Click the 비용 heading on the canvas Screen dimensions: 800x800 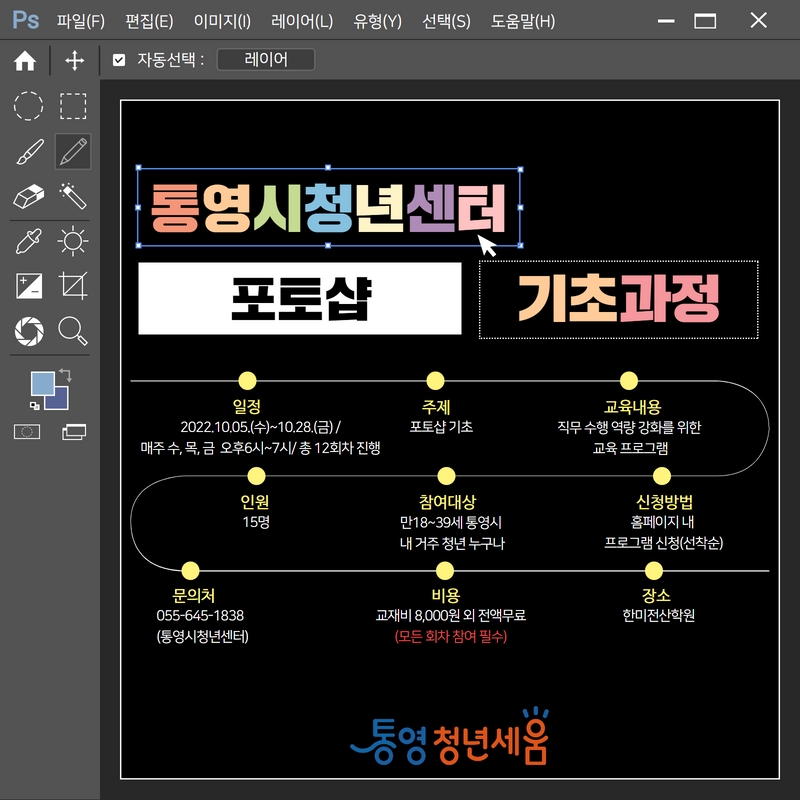click(x=445, y=595)
